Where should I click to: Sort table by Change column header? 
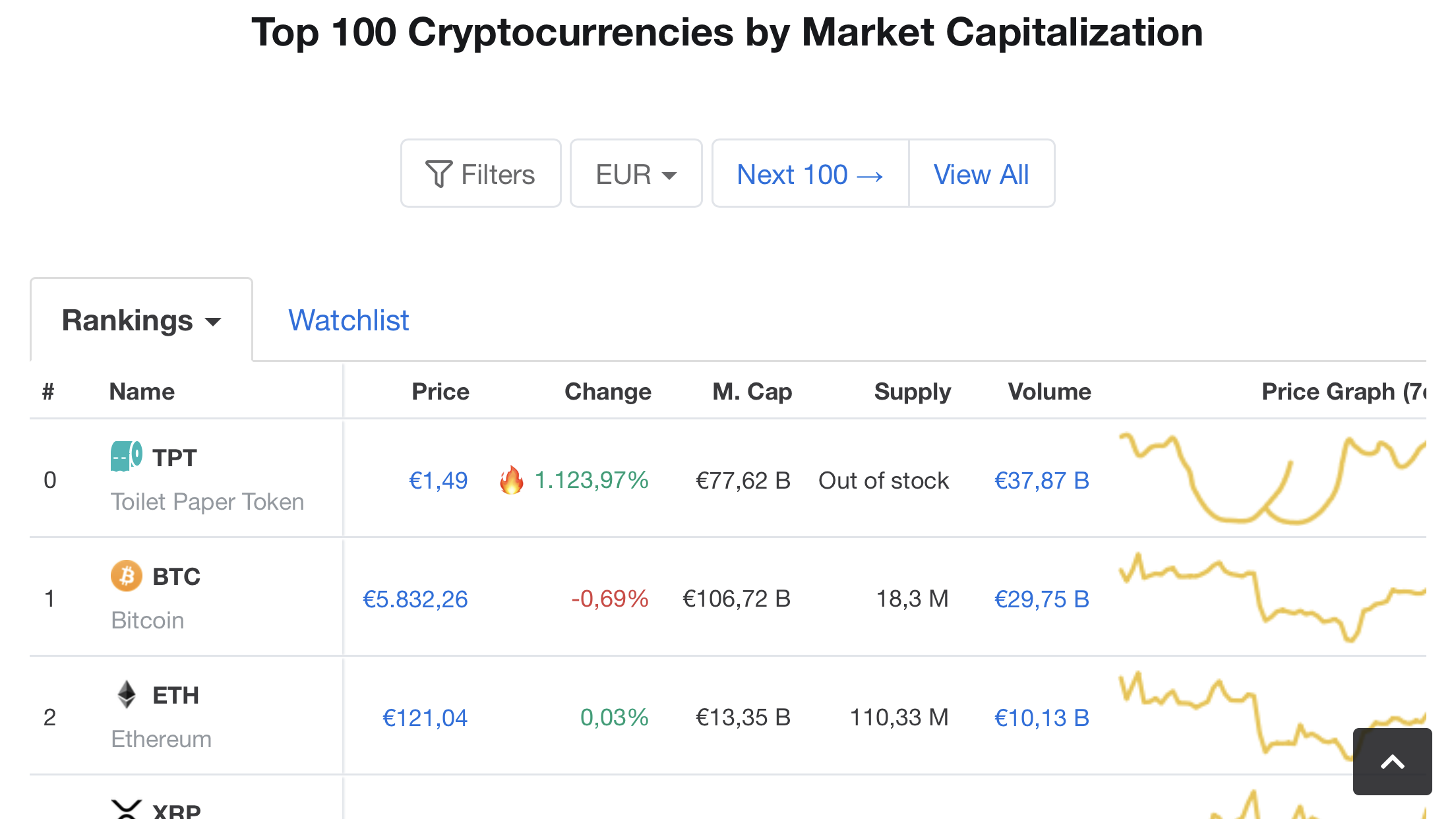click(x=607, y=392)
